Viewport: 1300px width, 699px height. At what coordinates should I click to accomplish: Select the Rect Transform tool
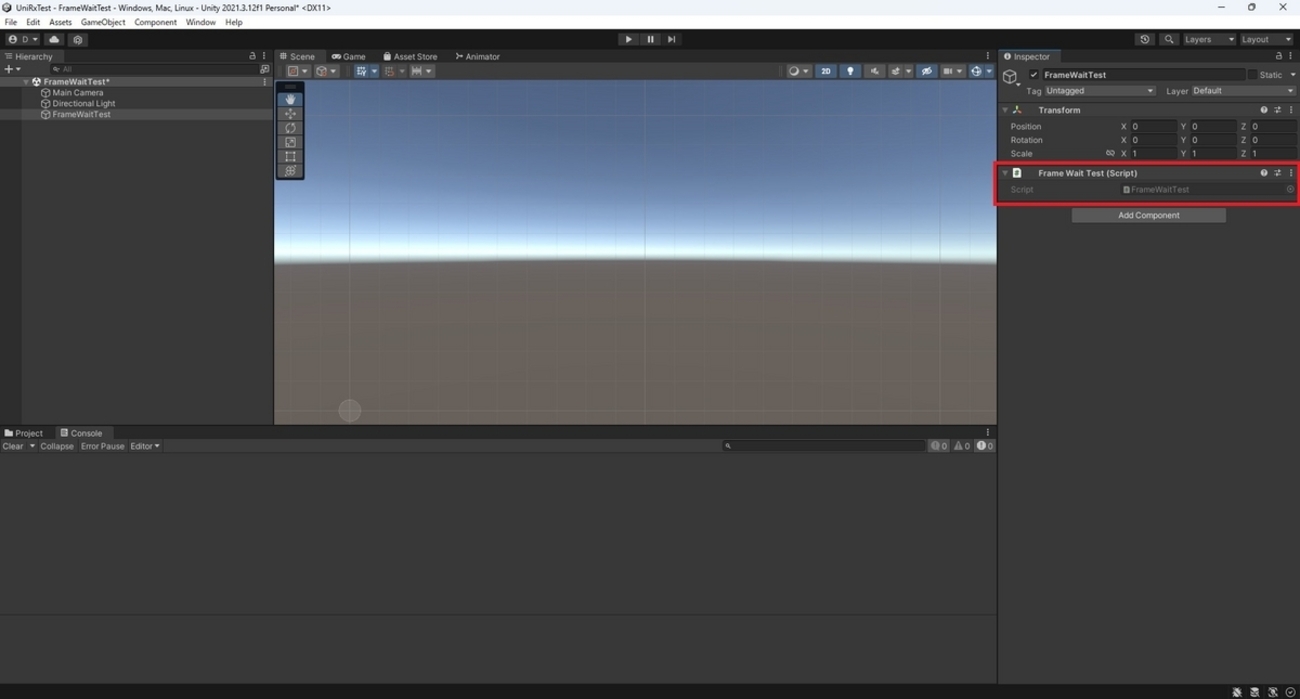click(290, 156)
